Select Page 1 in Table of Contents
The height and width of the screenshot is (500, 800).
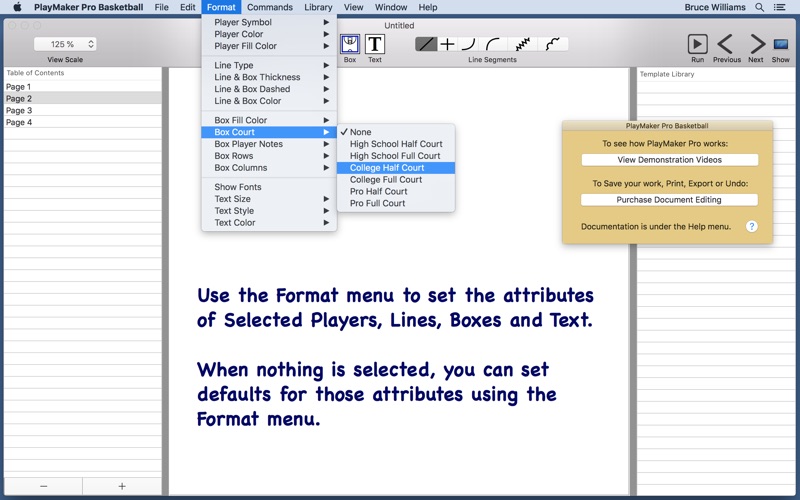pos(83,87)
